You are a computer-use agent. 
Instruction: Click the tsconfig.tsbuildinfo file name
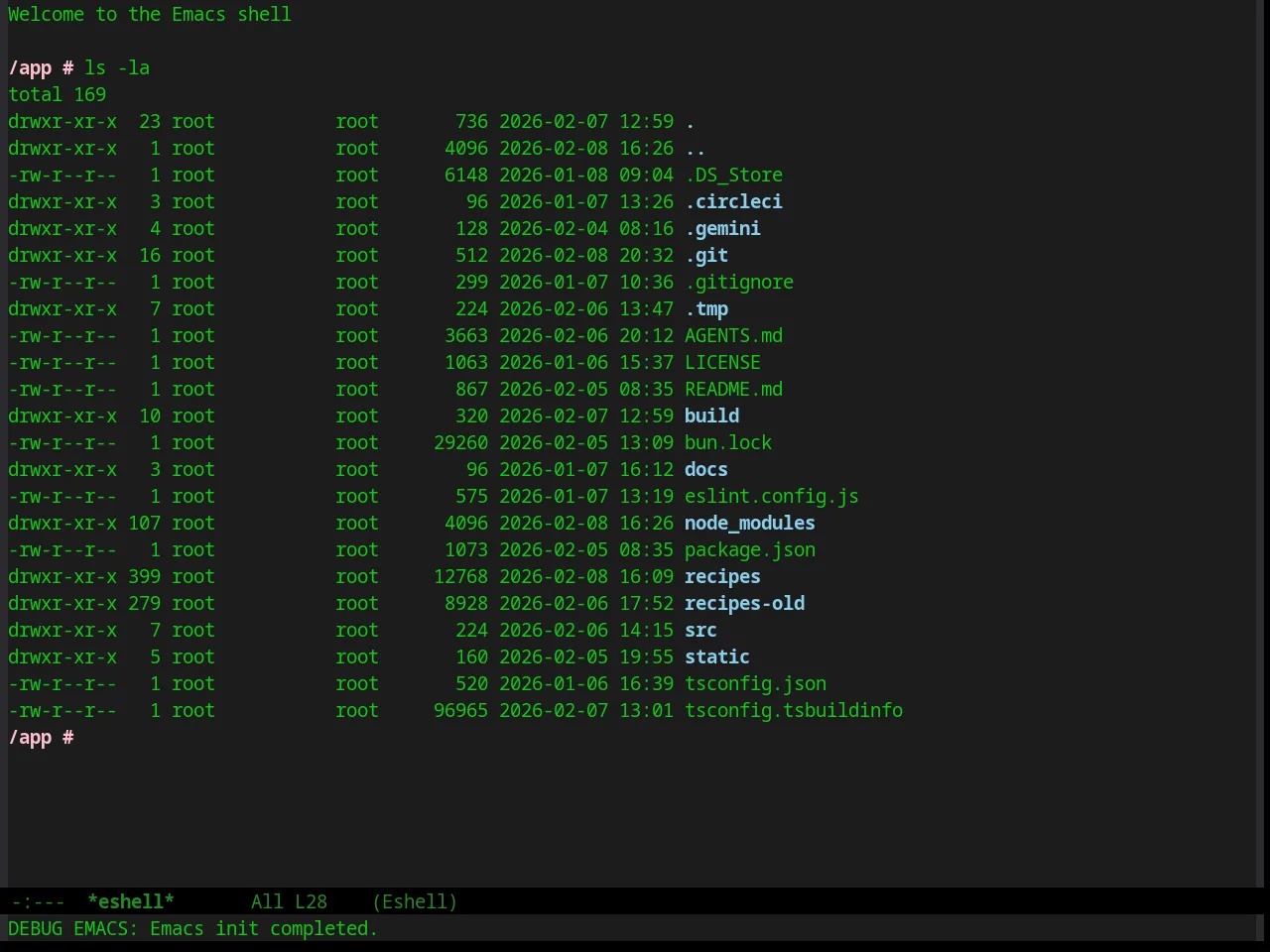click(x=794, y=711)
